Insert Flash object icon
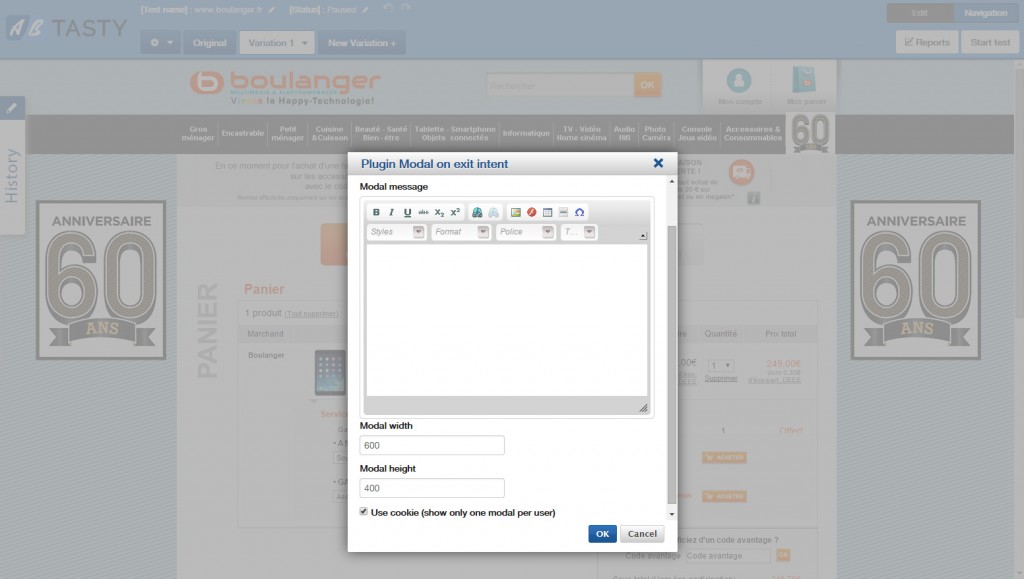This screenshot has width=1024, height=579. (x=532, y=212)
